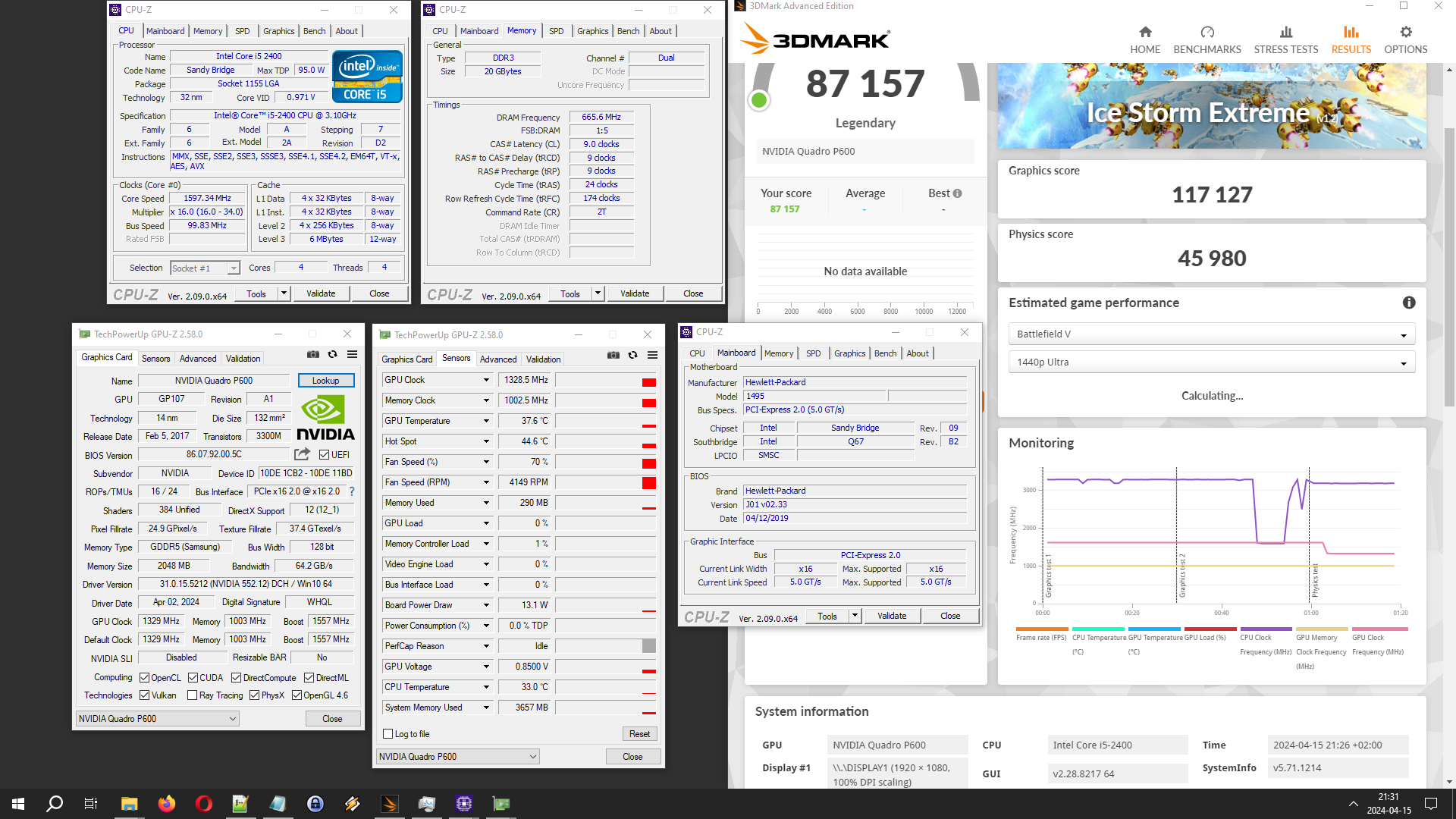Viewport: 1456px width, 819px height.
Task: Refresh GPU-Z Graphics Card window data
Action: point(332,354)
